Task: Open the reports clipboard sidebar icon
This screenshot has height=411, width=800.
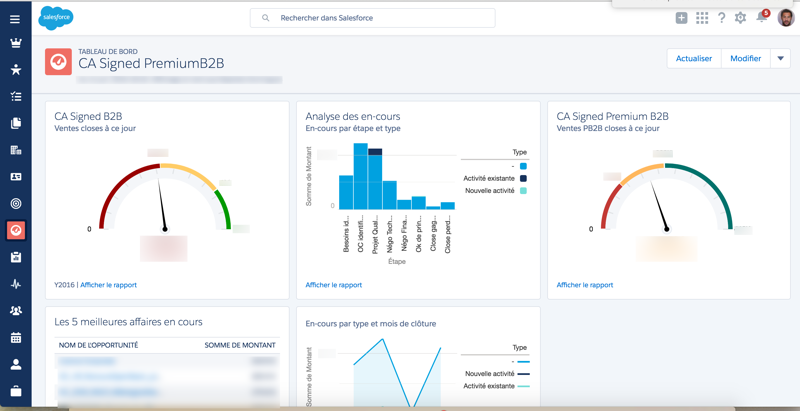Action: (x=16, y=257)
